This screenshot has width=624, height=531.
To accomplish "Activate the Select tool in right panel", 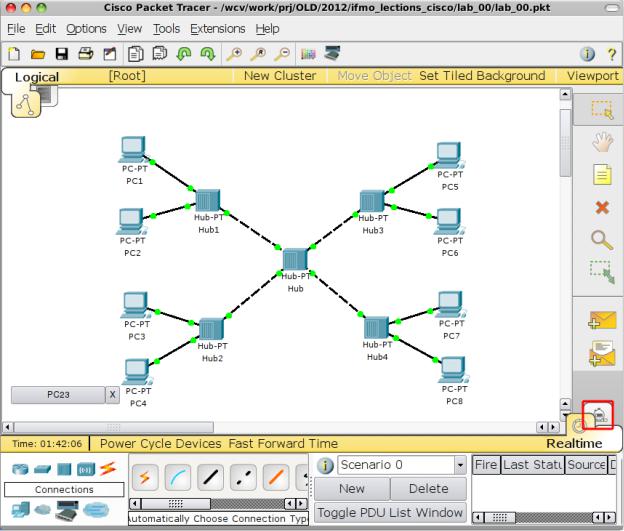I will pyautogui.click(x=602, y=110).
